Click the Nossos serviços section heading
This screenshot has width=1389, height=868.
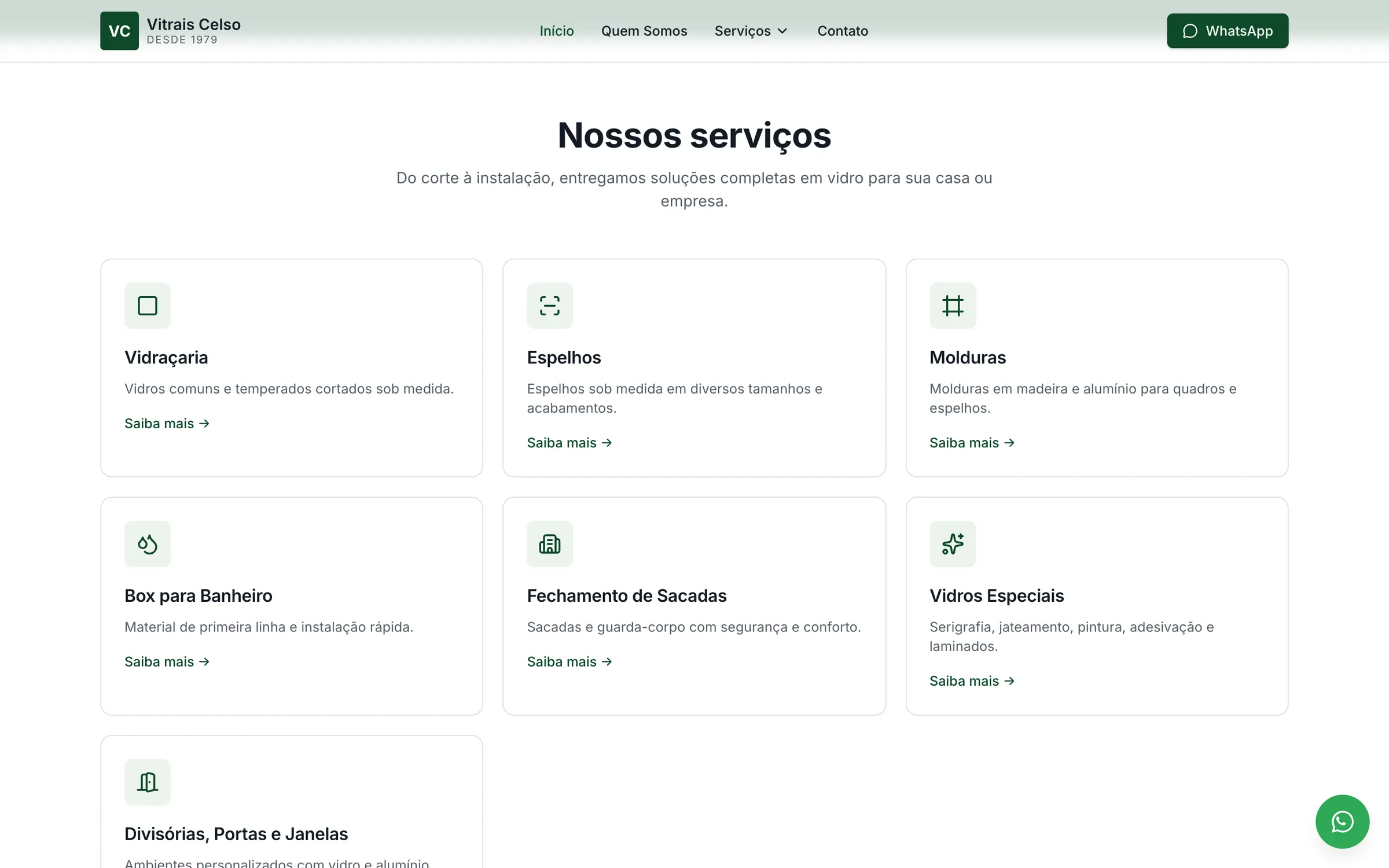(x=694, y=135)
